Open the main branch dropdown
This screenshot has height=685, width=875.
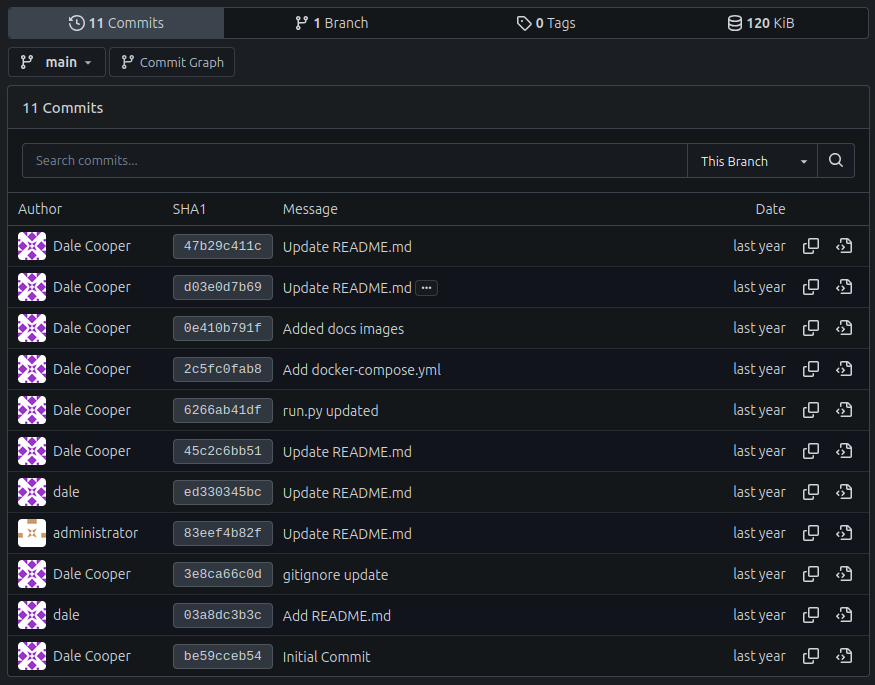(x=57, y=62)
